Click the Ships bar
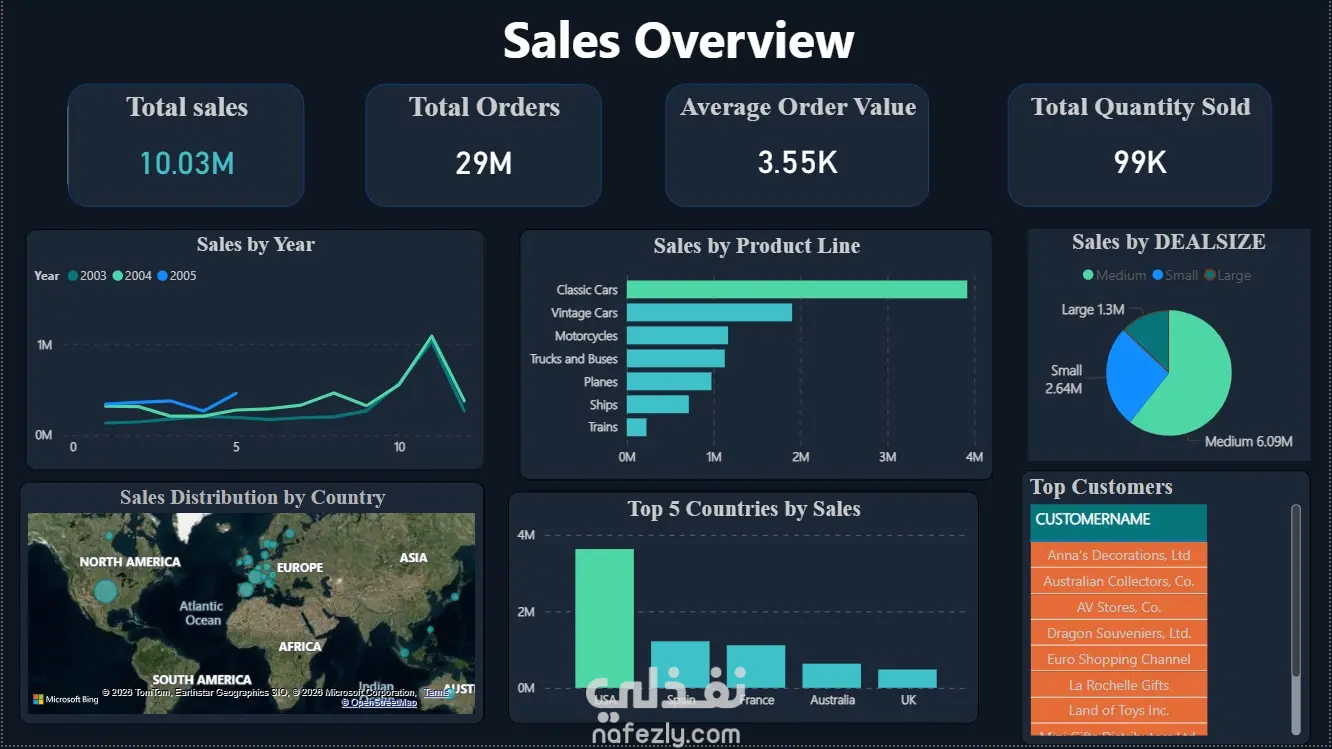The height and width of the screenshot is (749, 1332). point(658,404)
